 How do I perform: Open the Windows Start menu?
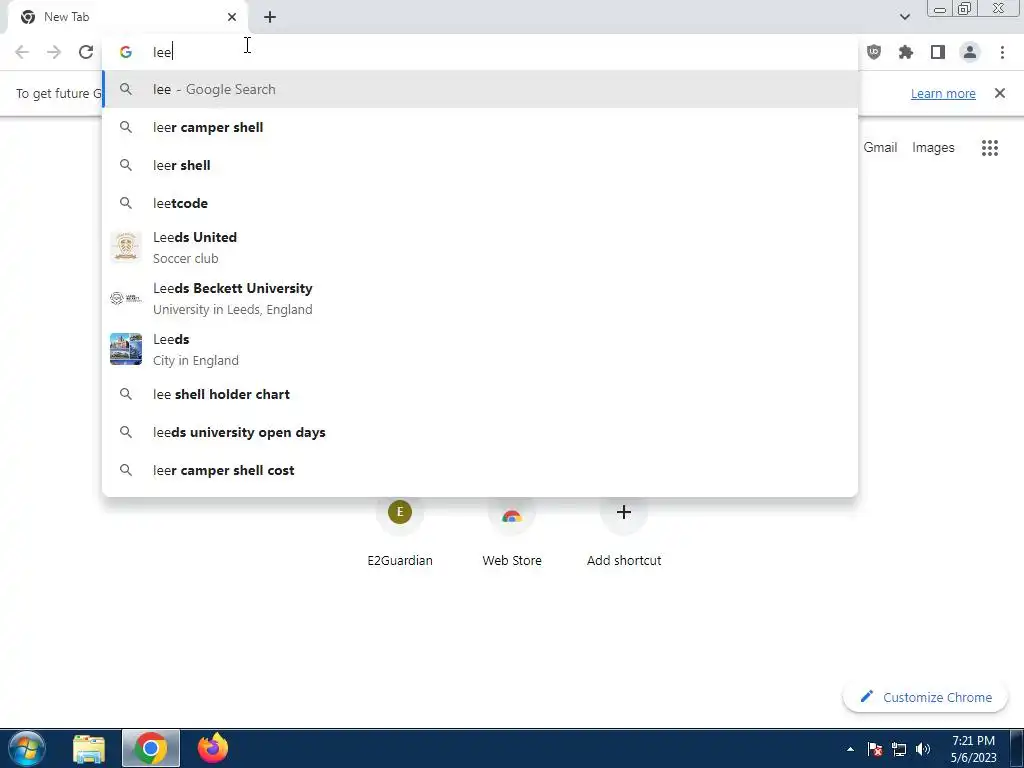(27, 748)
